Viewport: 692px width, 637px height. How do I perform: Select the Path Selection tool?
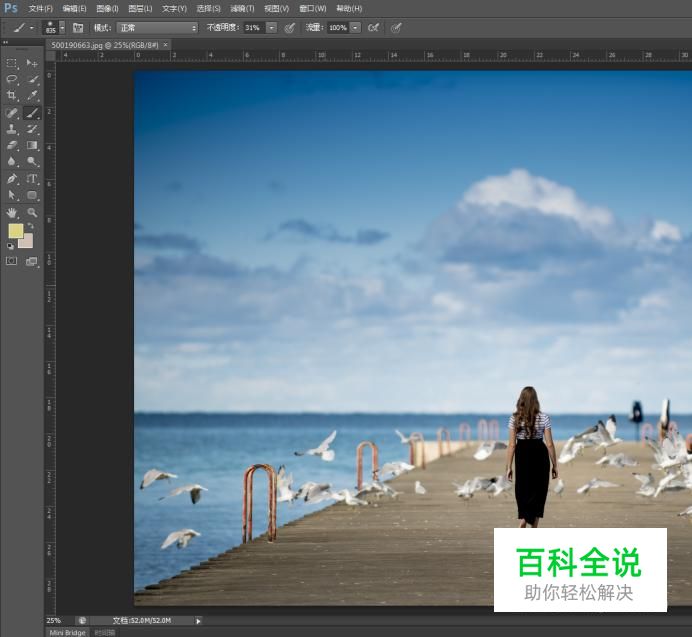[x=12, y=195]
